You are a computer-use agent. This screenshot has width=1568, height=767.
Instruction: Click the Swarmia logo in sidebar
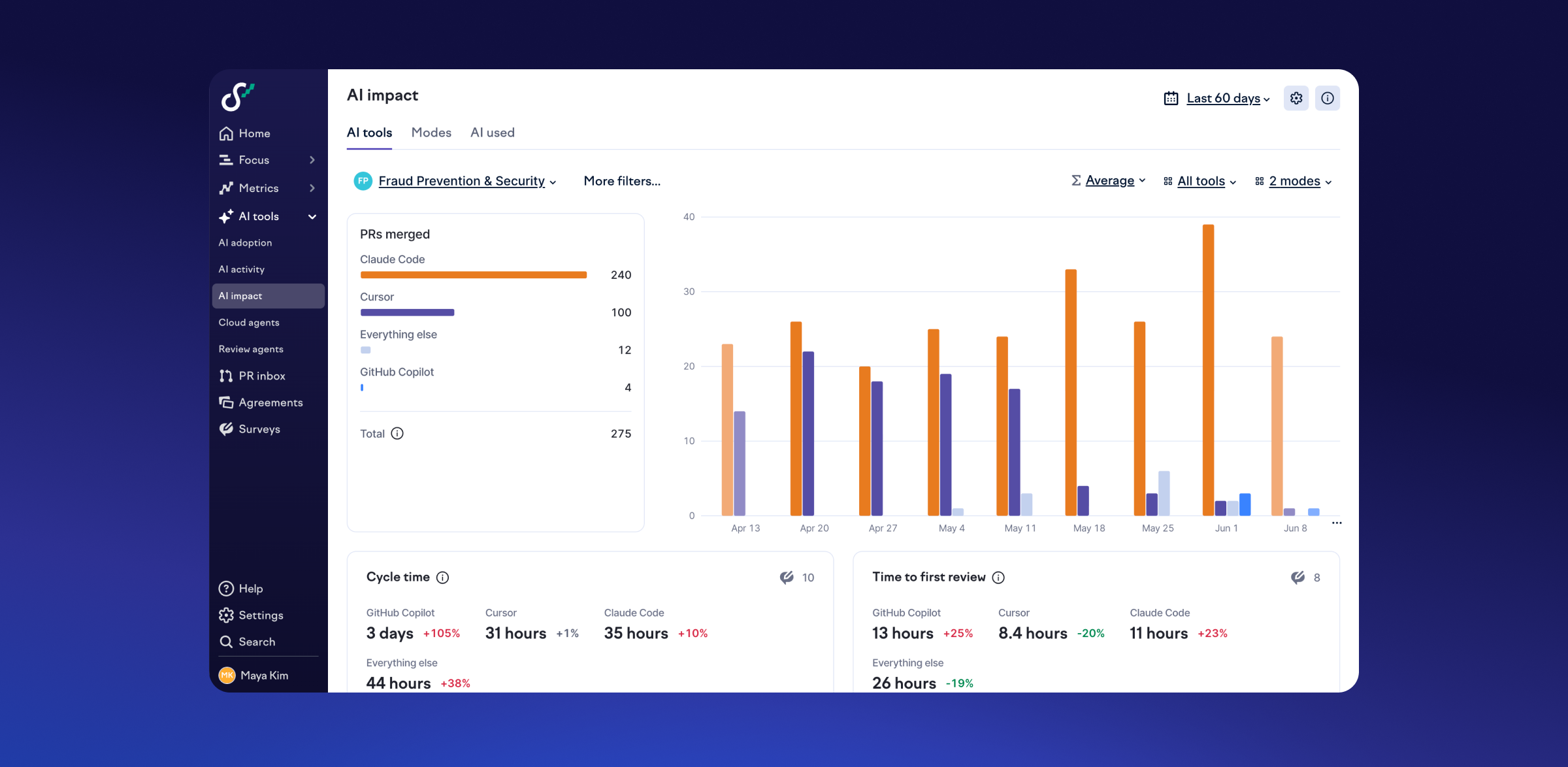[x=237, y=97]
